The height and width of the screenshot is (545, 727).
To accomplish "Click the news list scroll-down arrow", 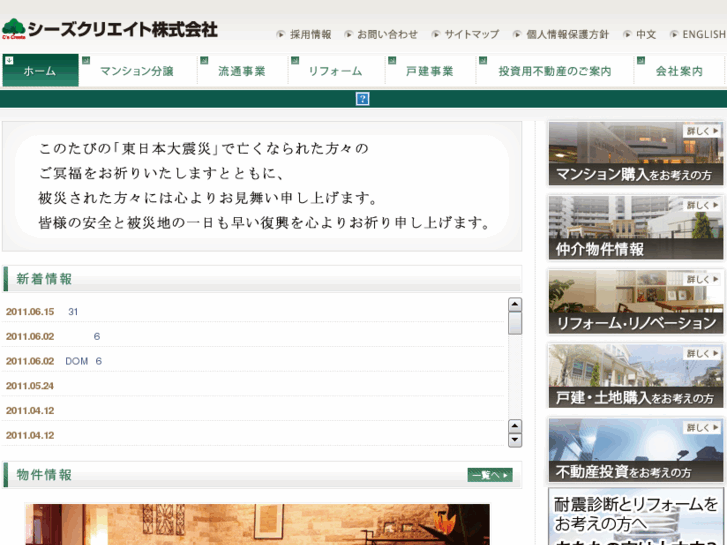I will click(x=515, y=440).
